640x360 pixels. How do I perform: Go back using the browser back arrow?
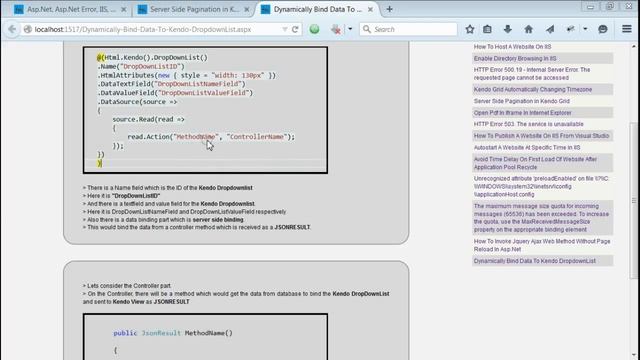tap(12, 29)
